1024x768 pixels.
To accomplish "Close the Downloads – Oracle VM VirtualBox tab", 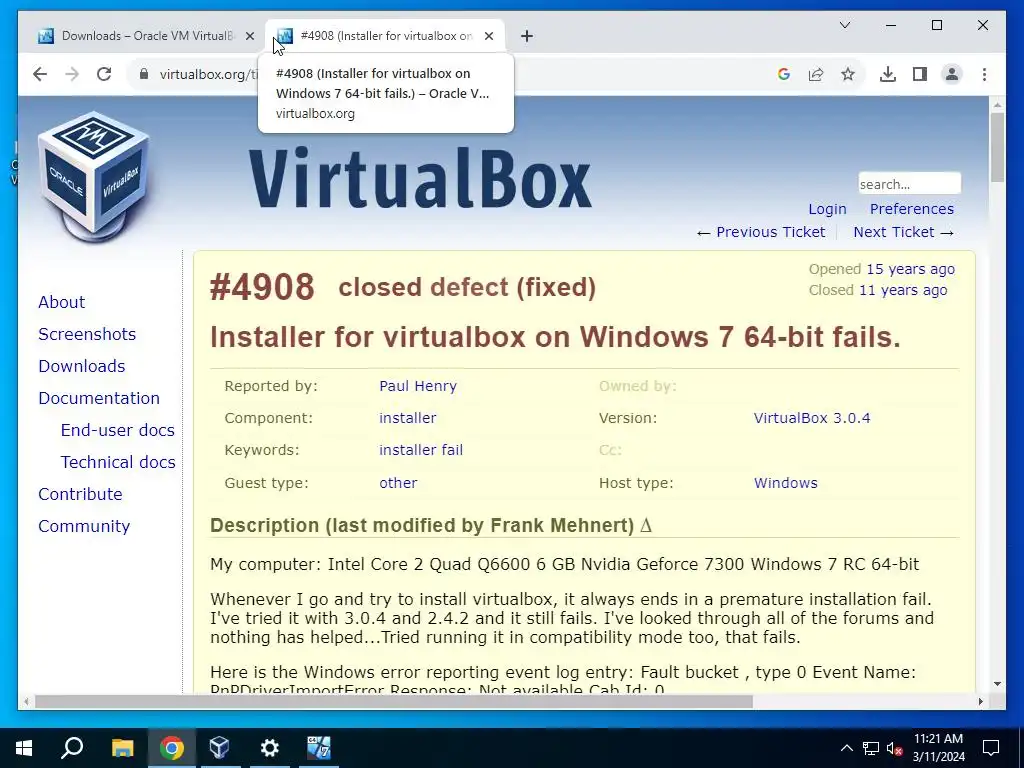I will click(249, 36).
